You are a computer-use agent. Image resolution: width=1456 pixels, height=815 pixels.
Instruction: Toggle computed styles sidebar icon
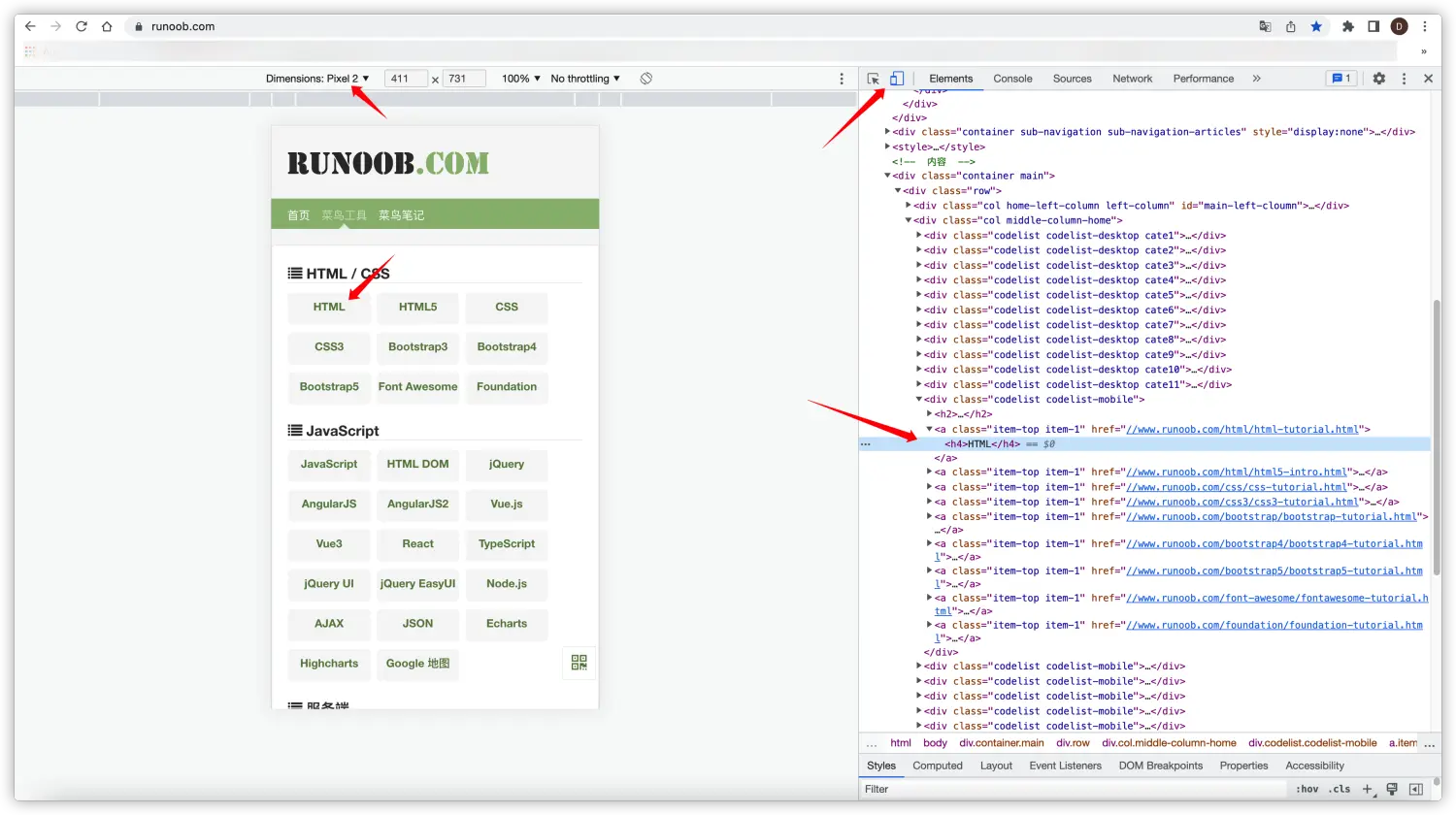(1415, 789)
